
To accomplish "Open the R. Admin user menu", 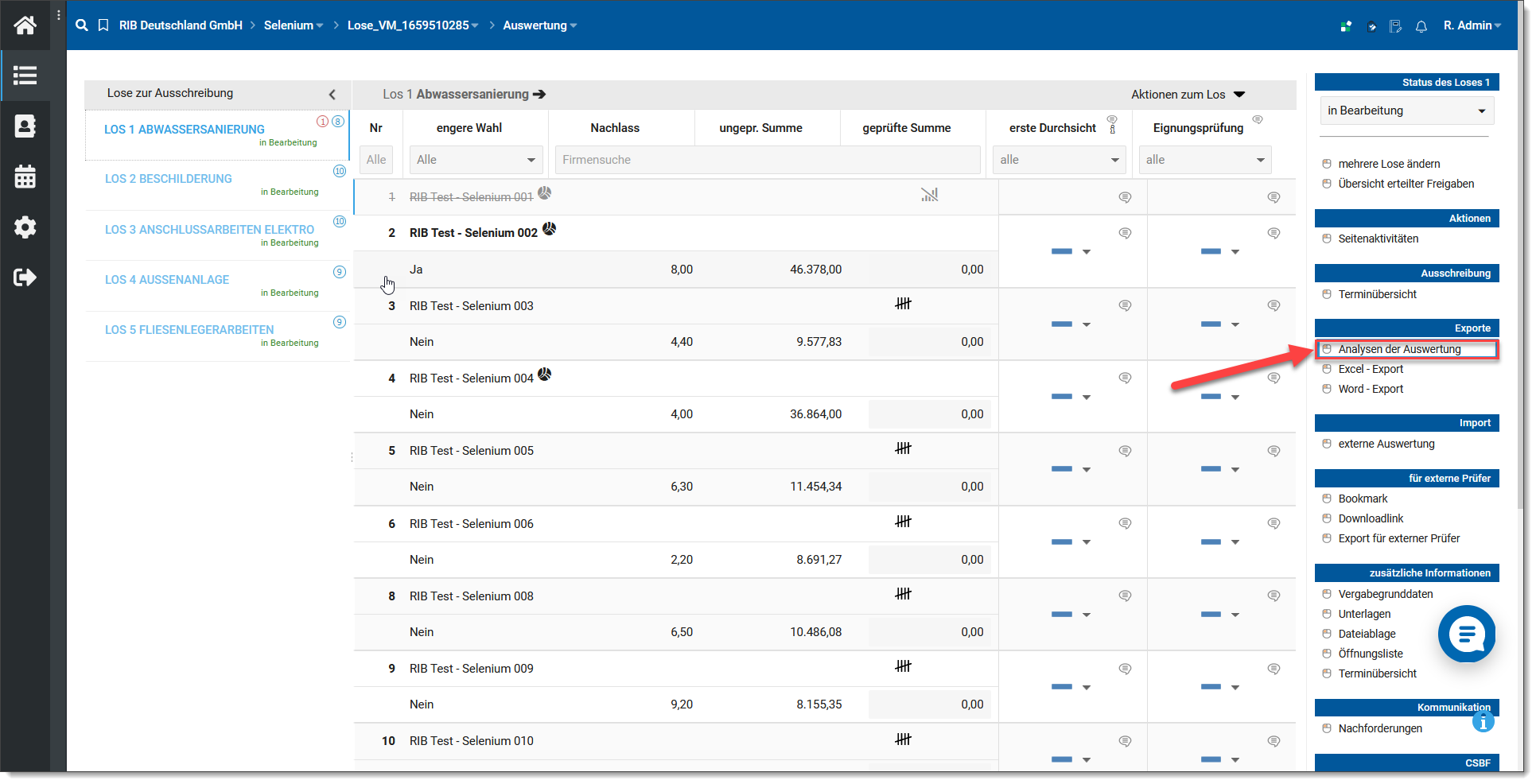I will pos(1472,25).
